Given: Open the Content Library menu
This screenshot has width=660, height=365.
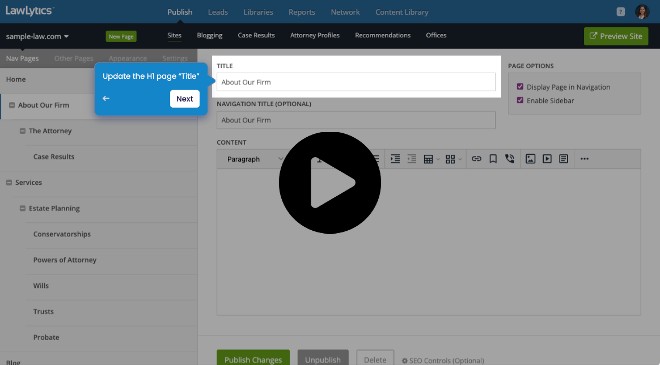Looking at the screenshot, I should [x=402, y=12].
